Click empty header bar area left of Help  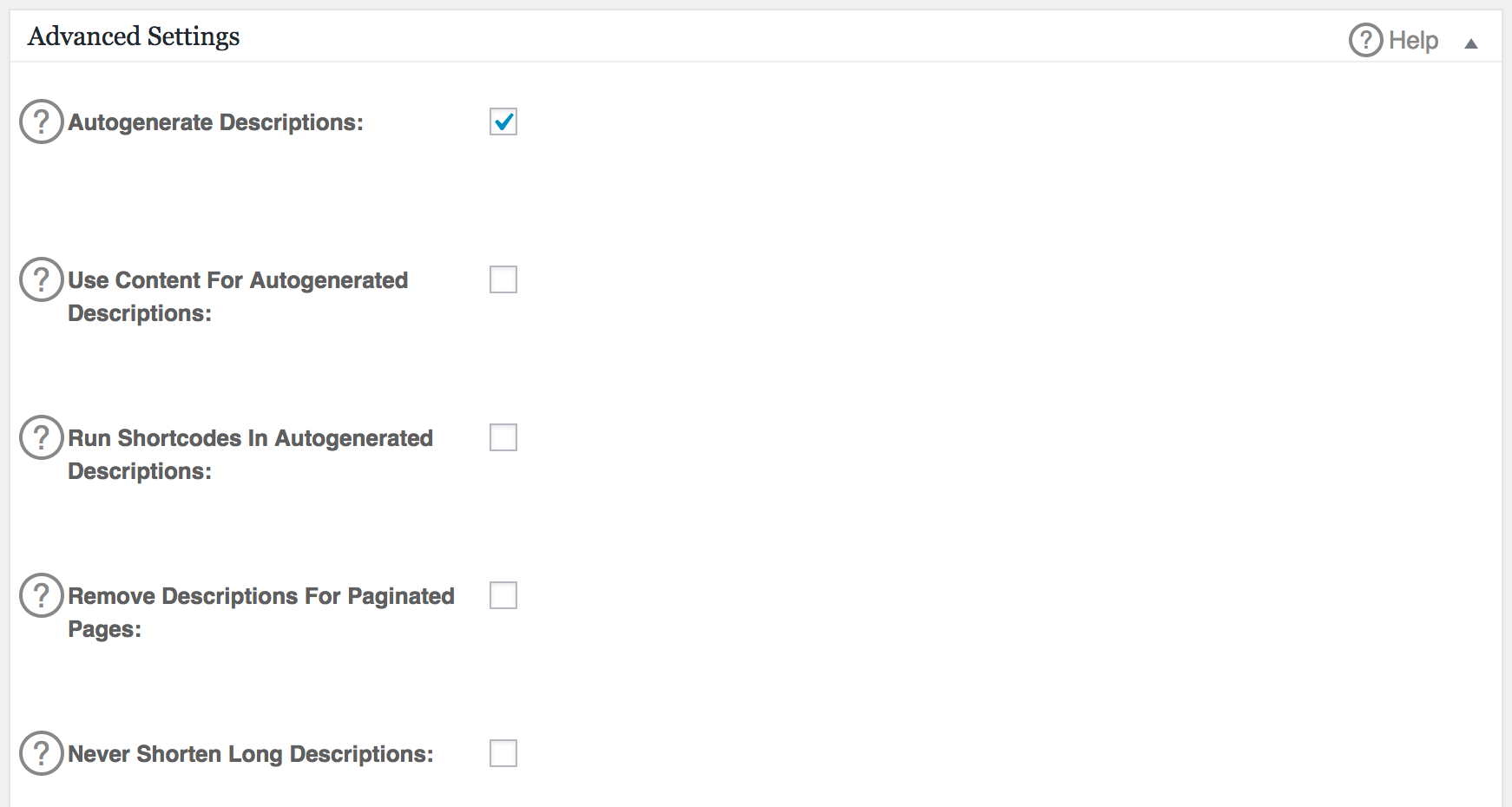781,36
